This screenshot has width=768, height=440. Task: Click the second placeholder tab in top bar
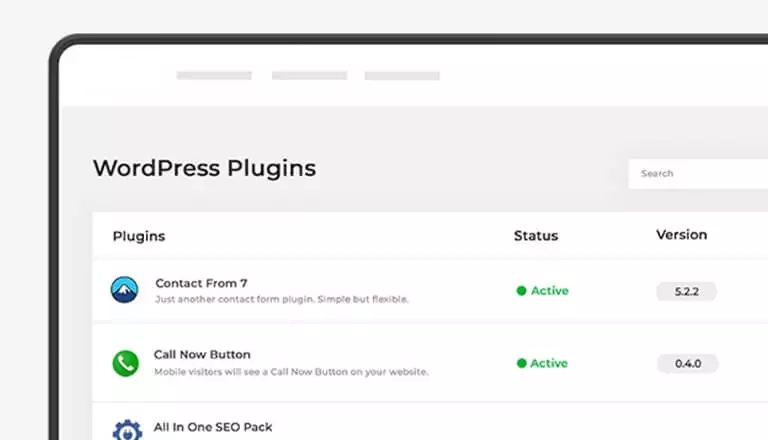310,75
